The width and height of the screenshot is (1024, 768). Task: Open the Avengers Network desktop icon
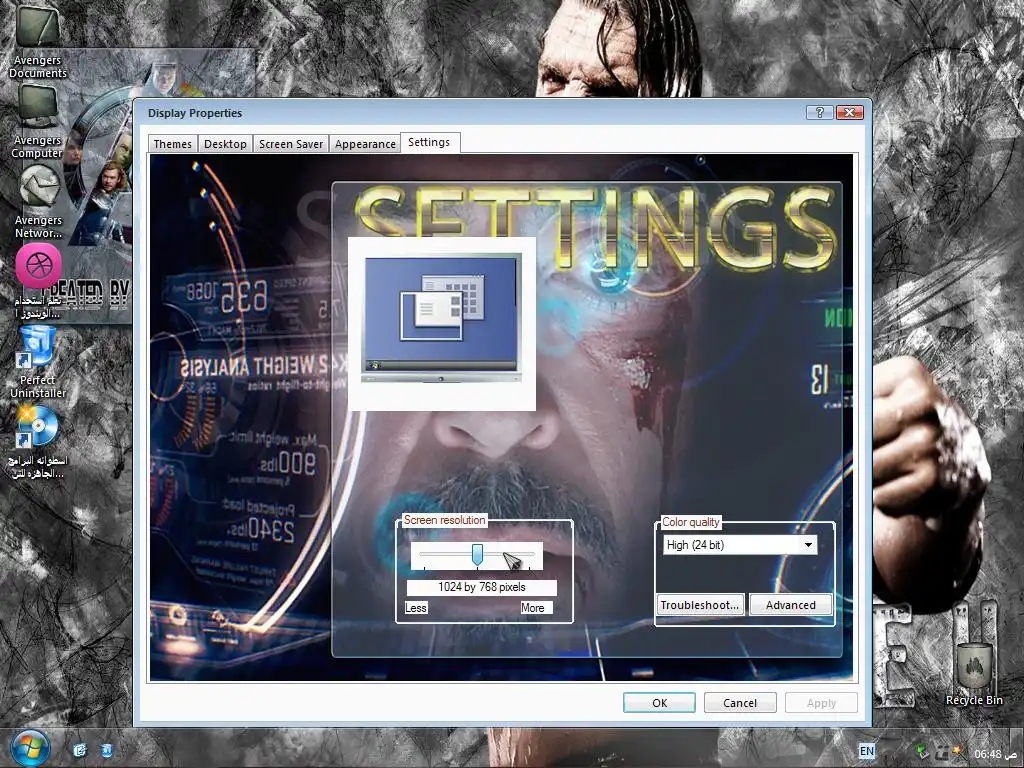click(x=38, y=202)
